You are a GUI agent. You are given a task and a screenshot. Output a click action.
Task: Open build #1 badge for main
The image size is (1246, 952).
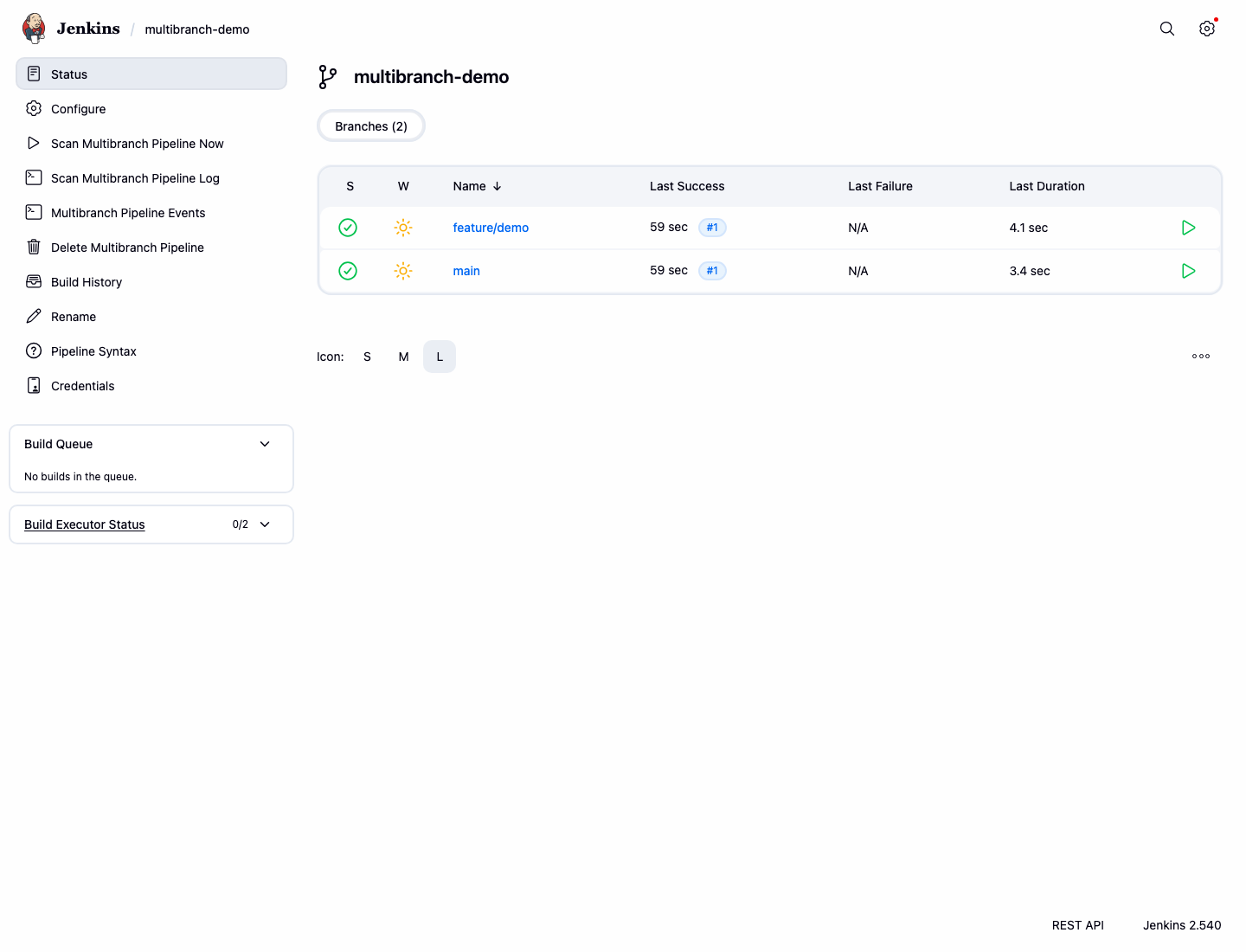(x=712, y=271)
